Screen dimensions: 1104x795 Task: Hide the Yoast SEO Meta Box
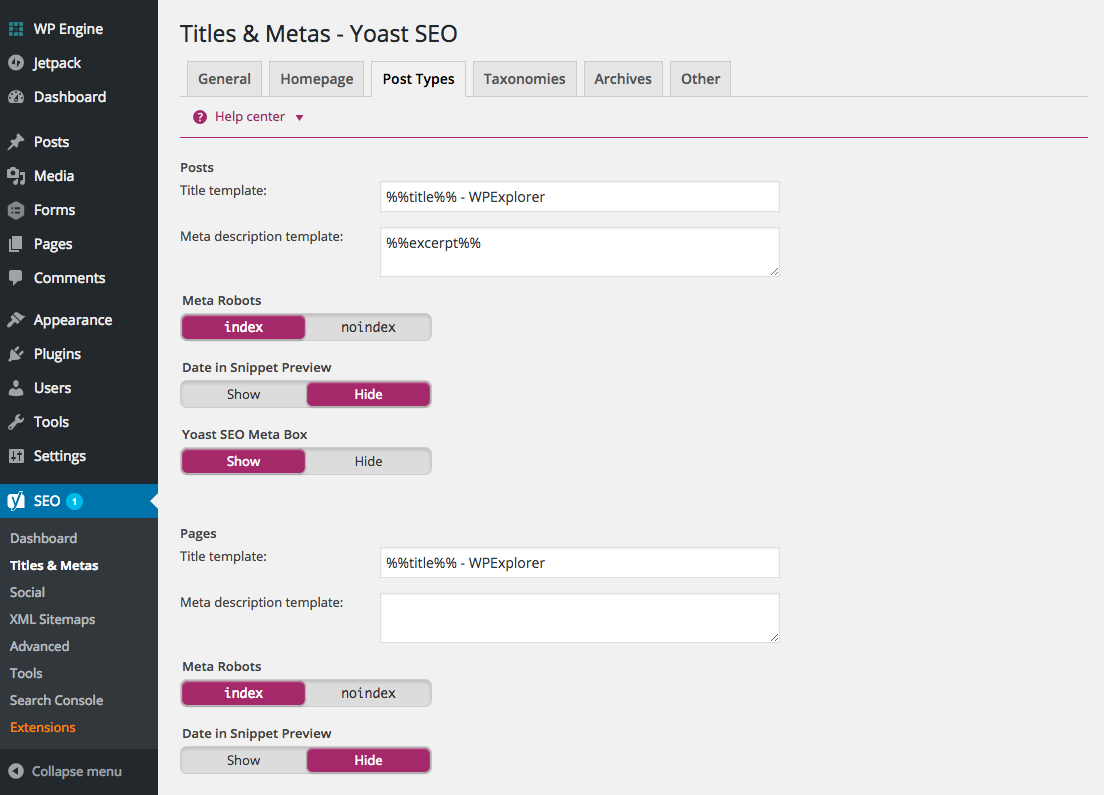(x=368, y=460)
